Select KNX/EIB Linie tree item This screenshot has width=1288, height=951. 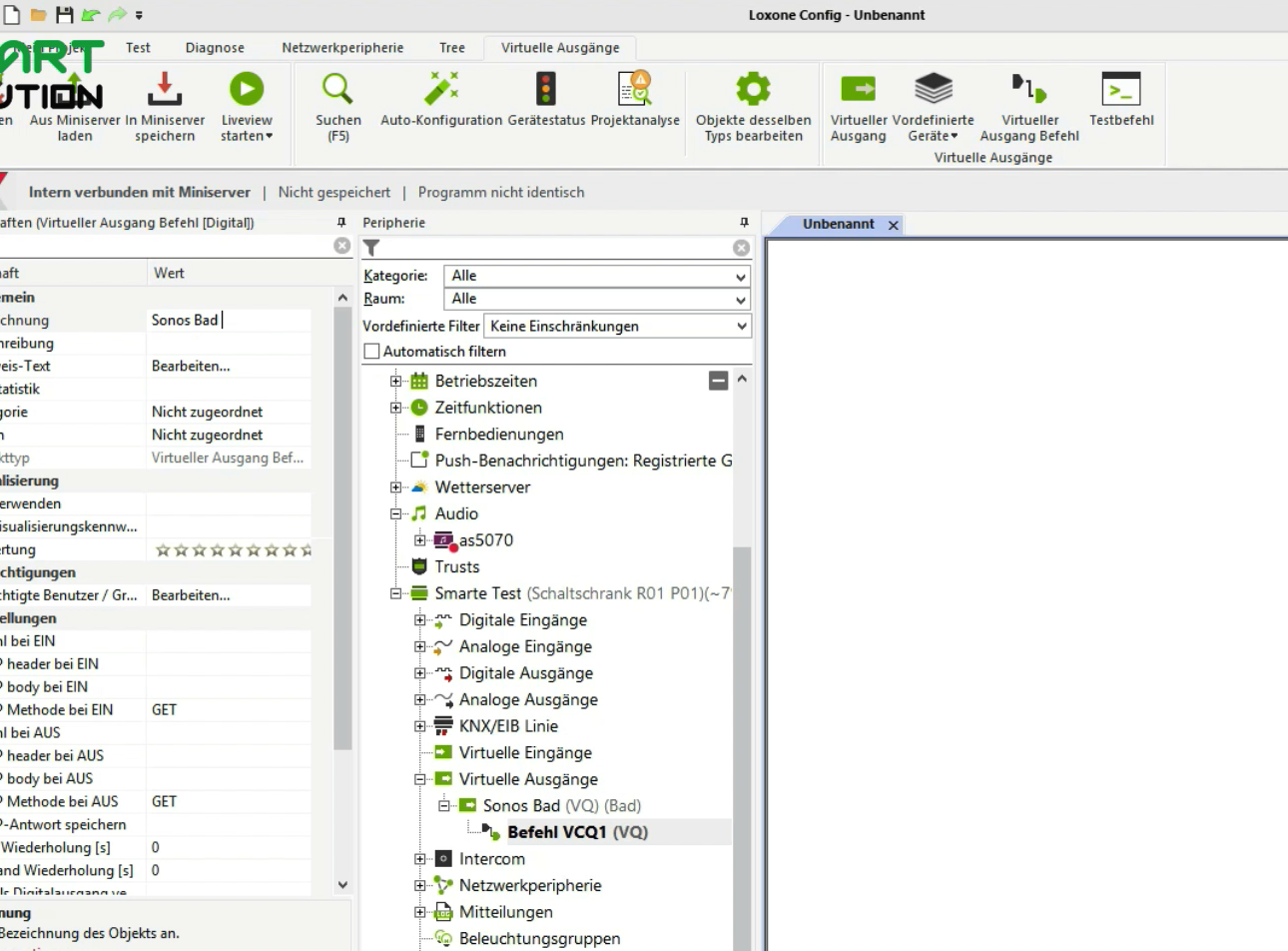coord(508,726)
